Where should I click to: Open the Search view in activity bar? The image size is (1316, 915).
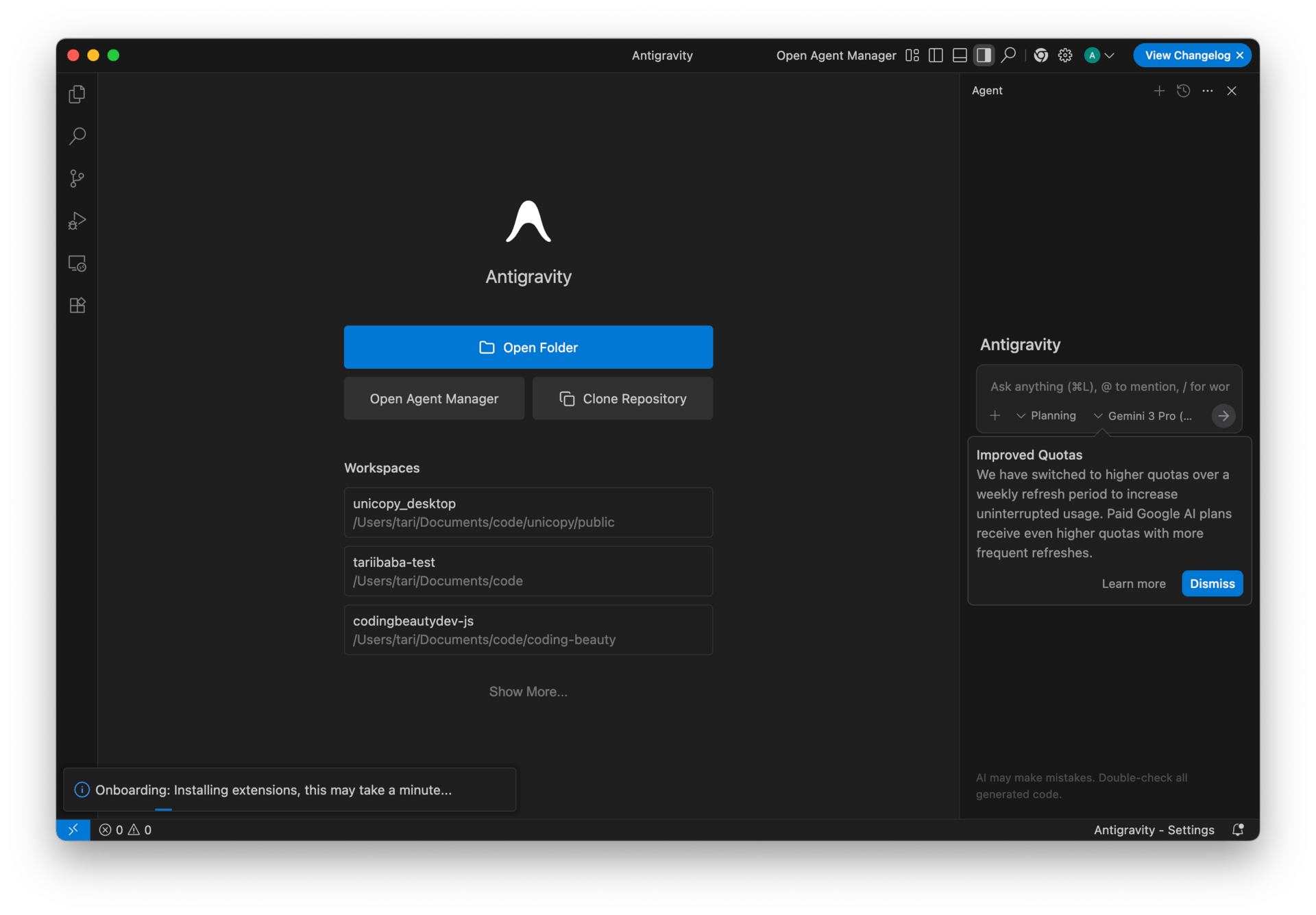77,136
